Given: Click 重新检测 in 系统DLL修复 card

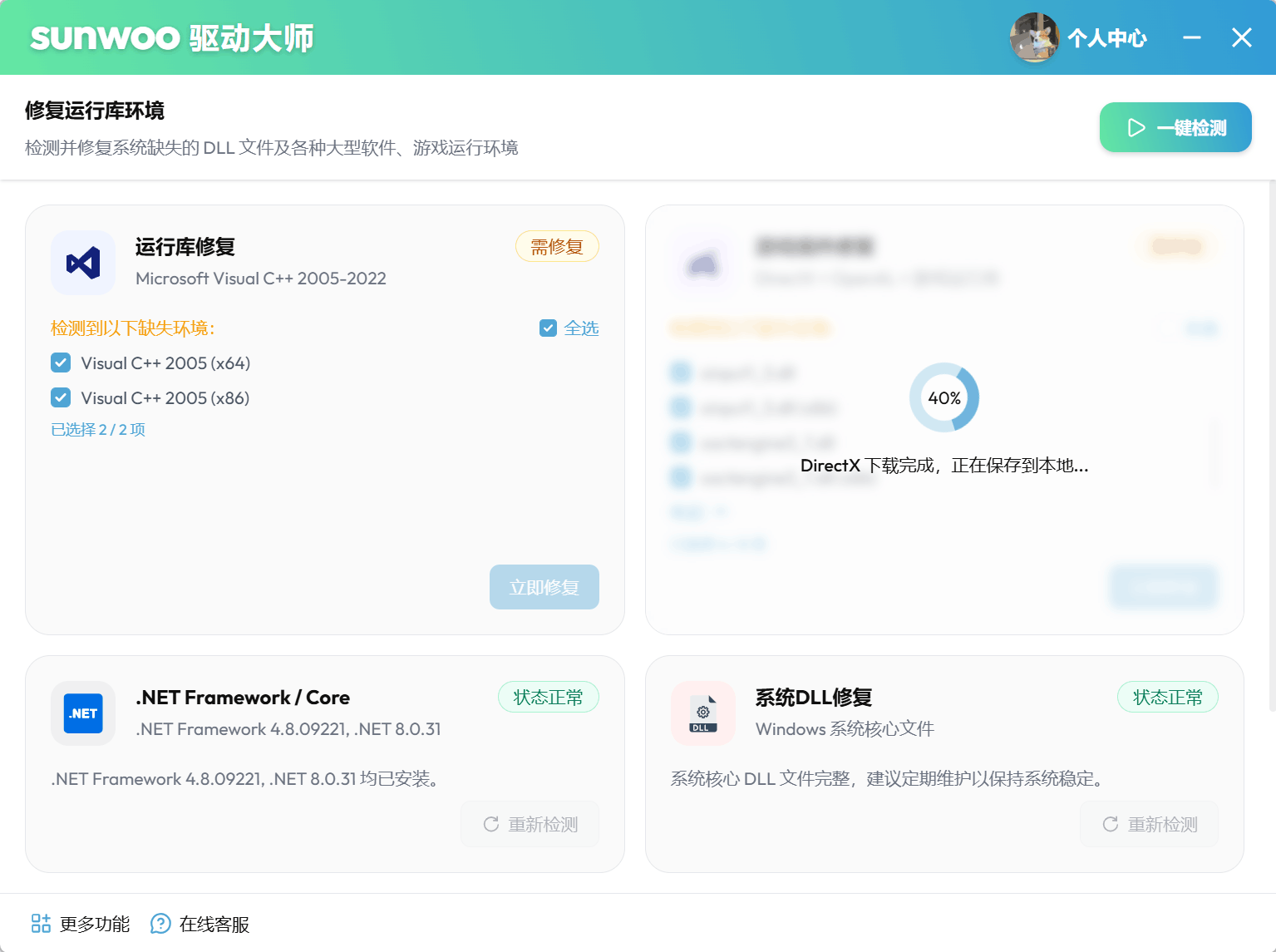Looking at the screenshot, I should (1150, 824).
